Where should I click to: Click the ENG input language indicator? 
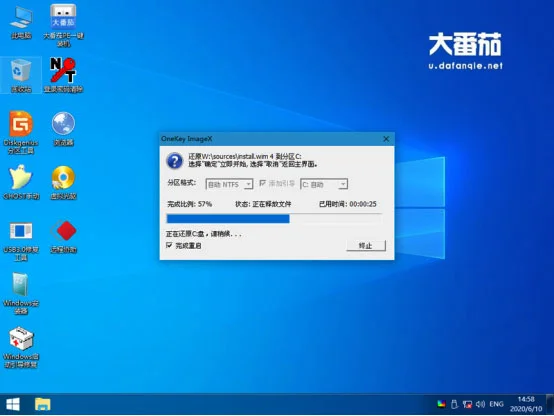tap(496, 404)
